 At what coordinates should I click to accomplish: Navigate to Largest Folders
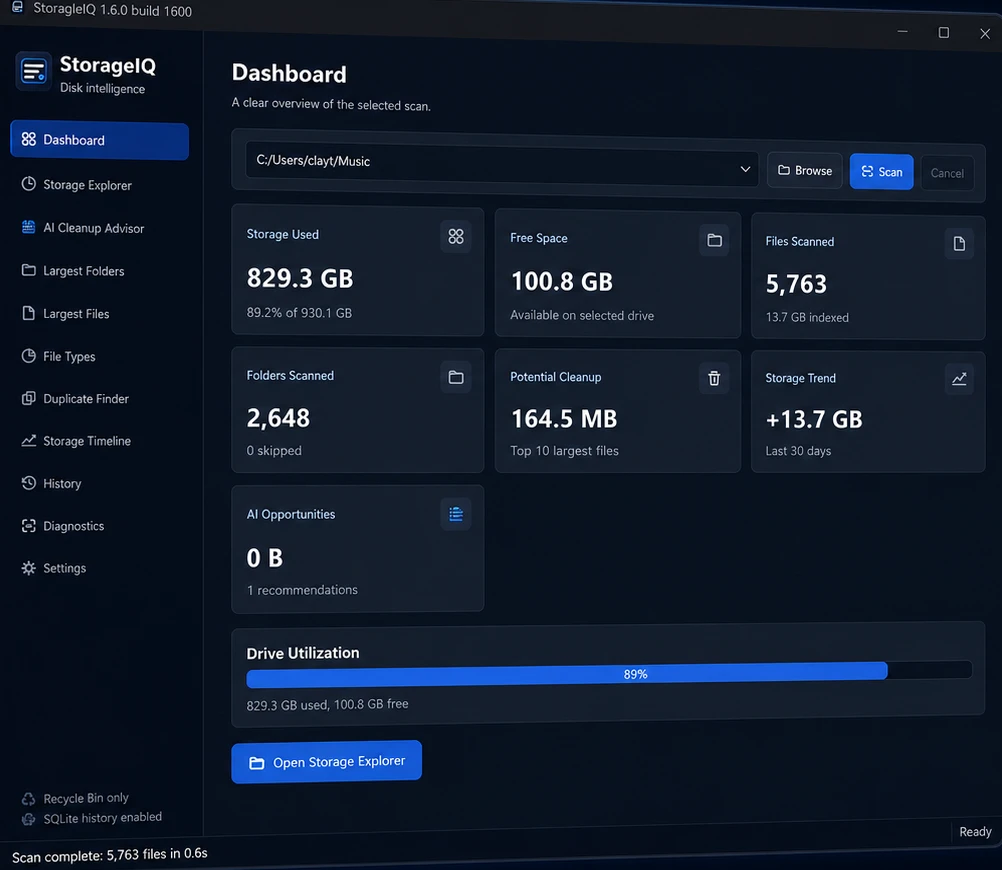click(100, 270)
